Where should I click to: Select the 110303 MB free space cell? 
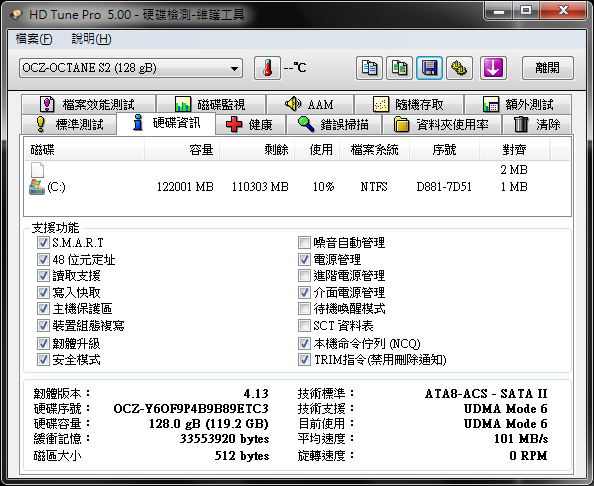coord(260,187)
